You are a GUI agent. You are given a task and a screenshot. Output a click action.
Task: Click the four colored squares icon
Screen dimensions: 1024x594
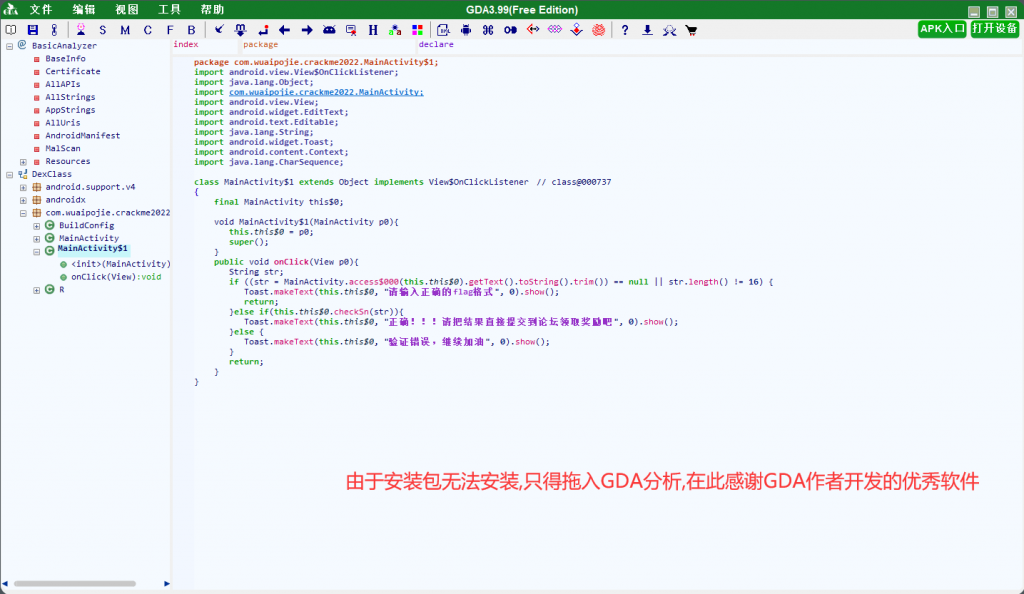pyautogui.click(x=417, y=30)
